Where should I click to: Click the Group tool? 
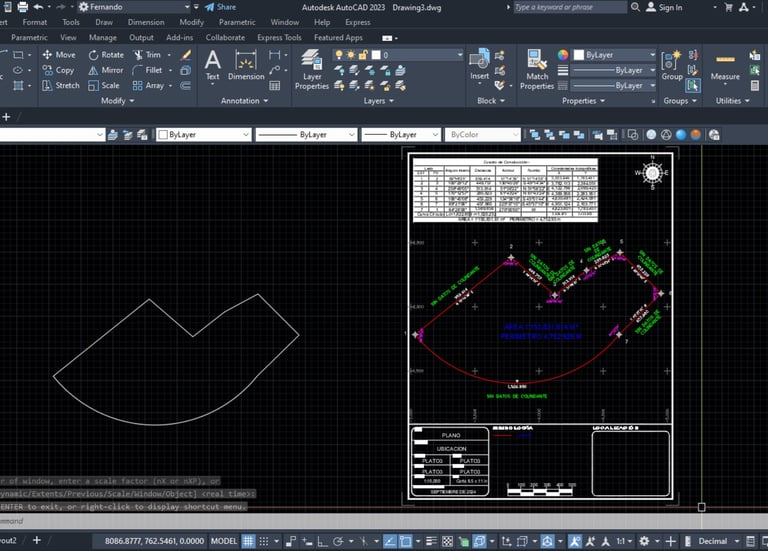[672, 65]
